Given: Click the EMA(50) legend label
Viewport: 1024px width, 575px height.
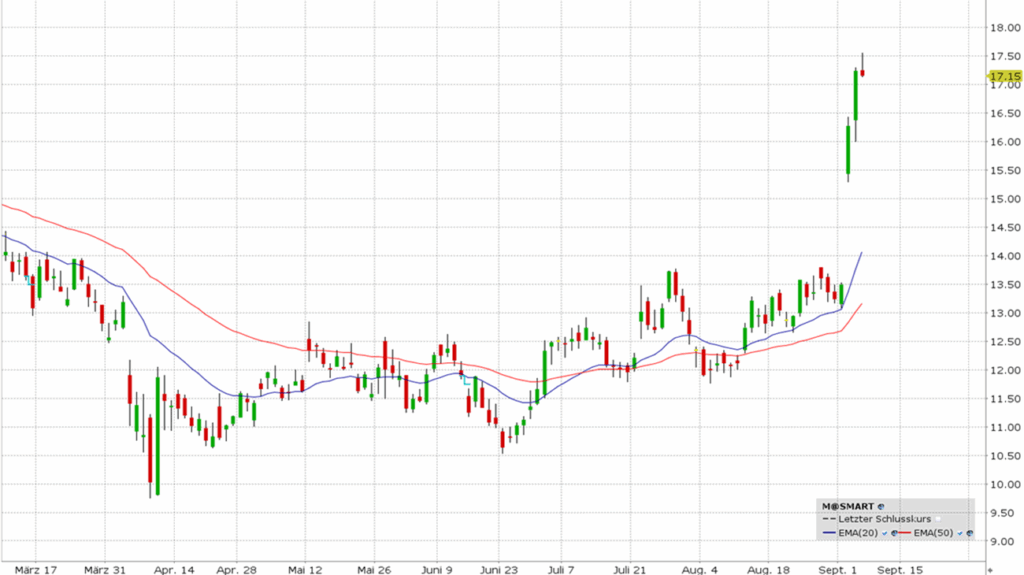Looking at the screenshot, I should click(x=933, y=533).
